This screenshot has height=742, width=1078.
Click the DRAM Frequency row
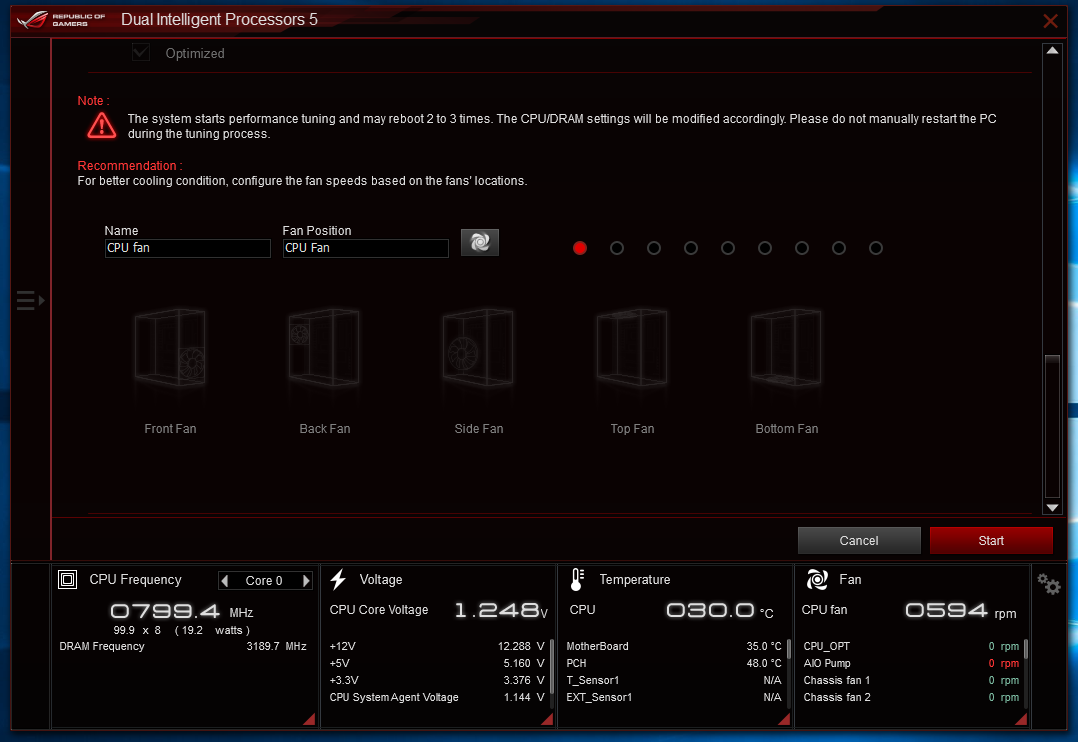point(183,646)
